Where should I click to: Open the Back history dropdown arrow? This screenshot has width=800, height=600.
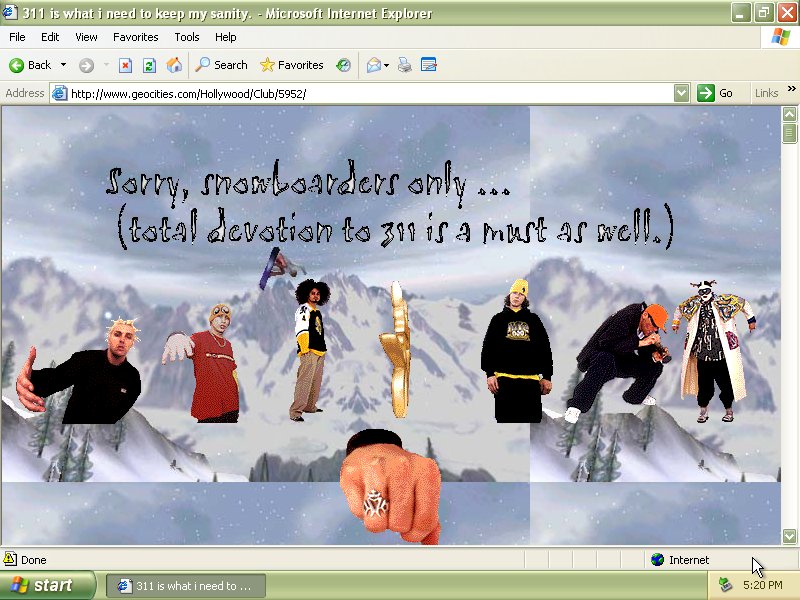pos(63,65)
